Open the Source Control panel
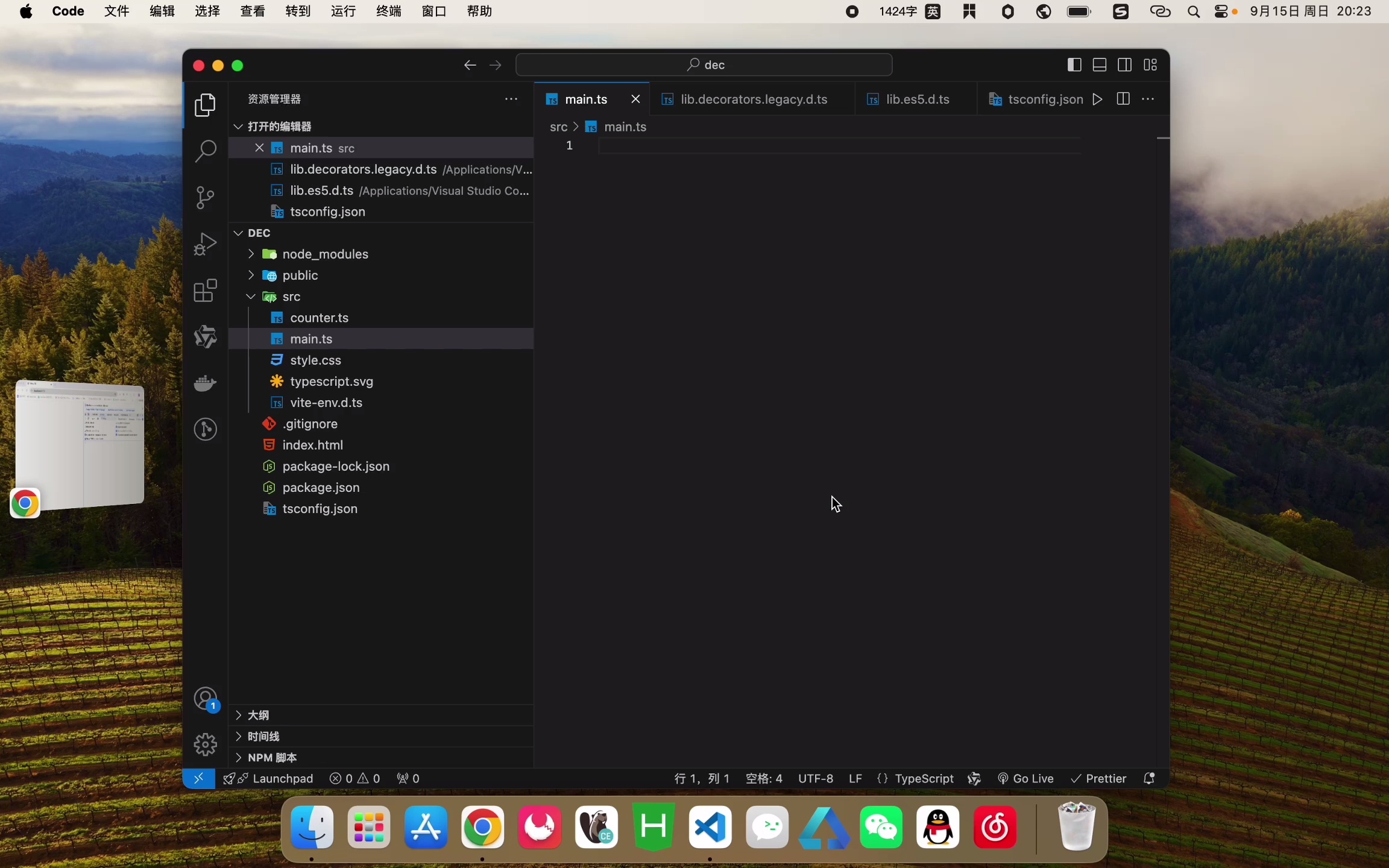 (205, 197)
